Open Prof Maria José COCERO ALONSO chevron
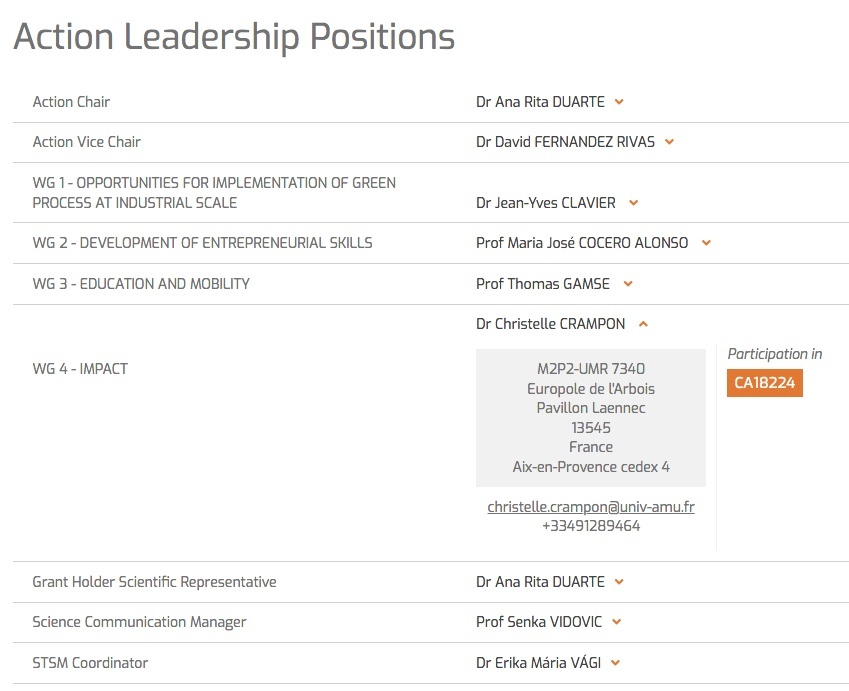The image size is (849, 691). coord(706,243)
